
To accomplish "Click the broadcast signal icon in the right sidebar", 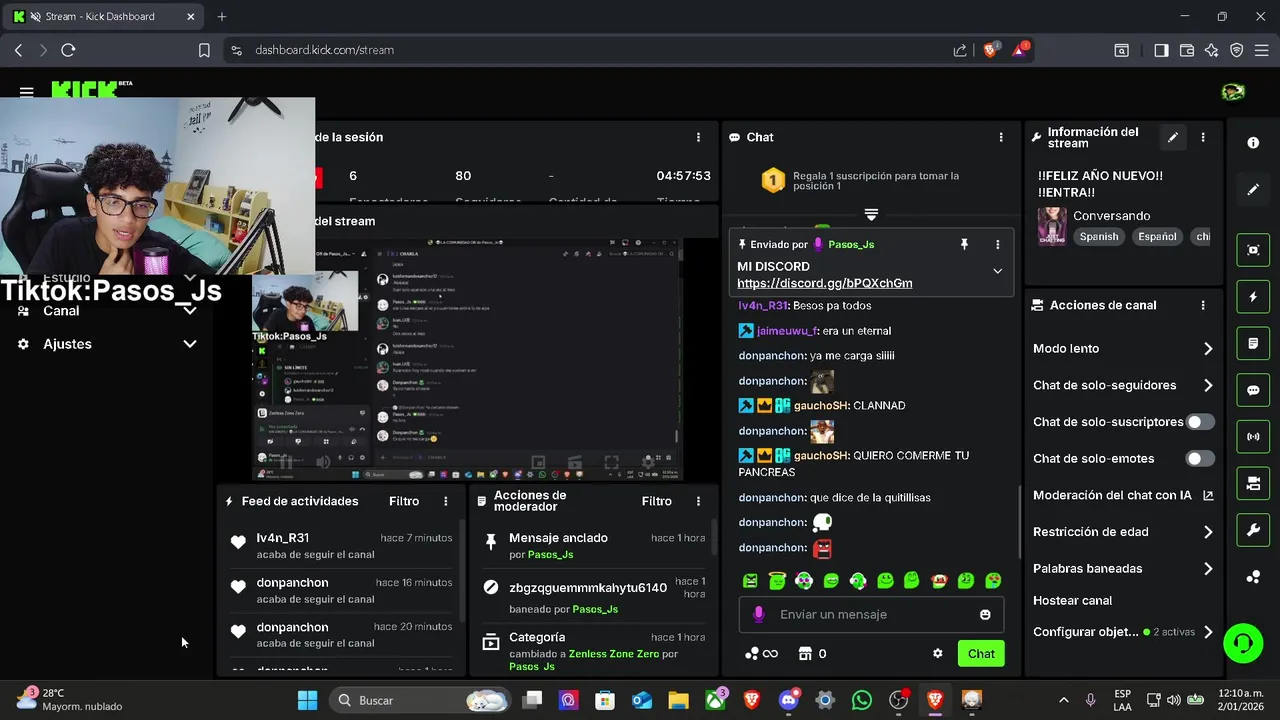I will (x=1253, y=437).
